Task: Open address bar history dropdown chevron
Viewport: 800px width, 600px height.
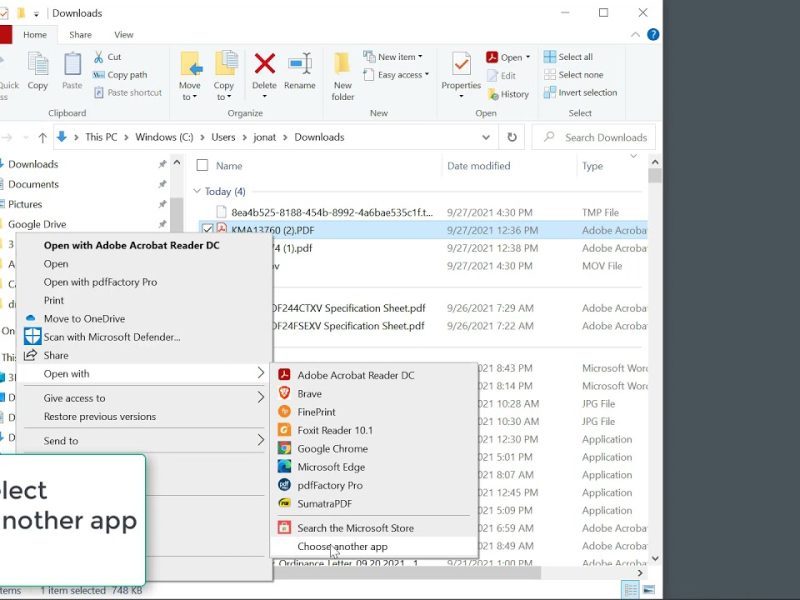Action: point(486,137)
